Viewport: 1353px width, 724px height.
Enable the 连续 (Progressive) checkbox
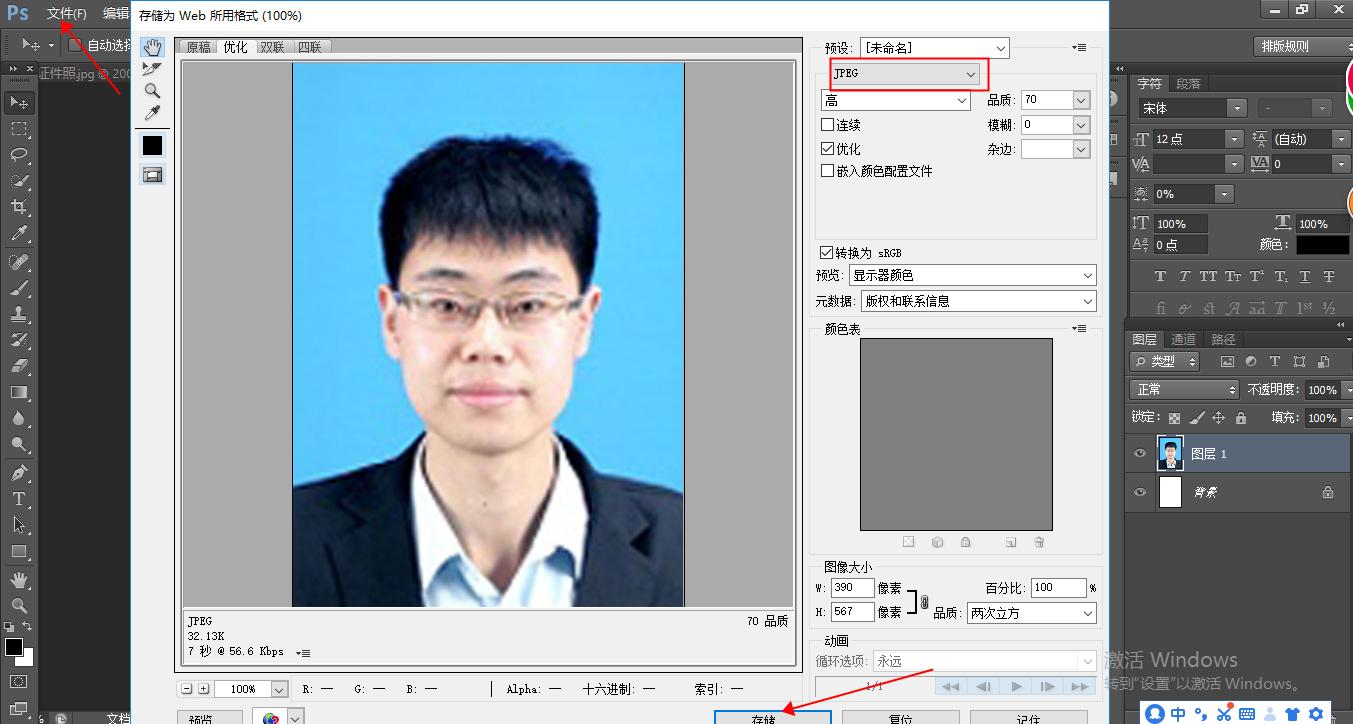[x=828, y=124]
